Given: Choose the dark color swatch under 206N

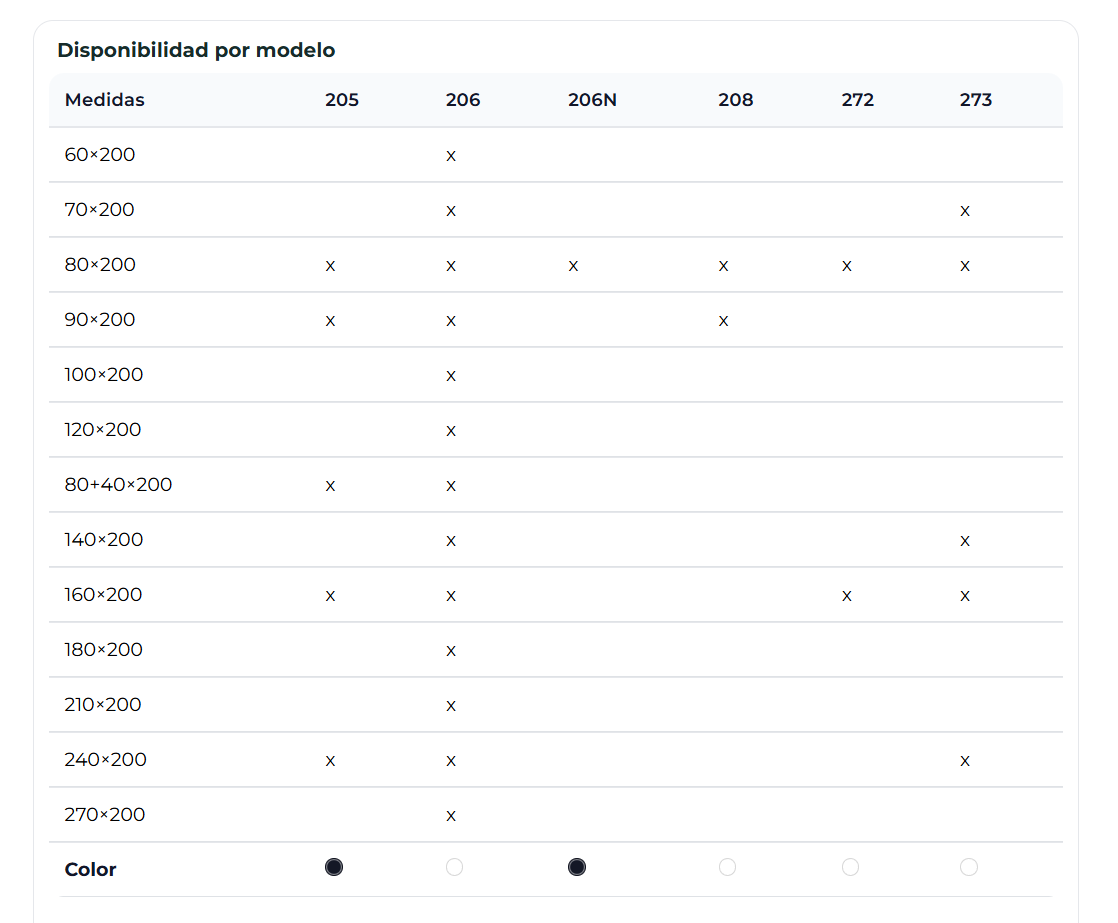Looking at the screenshot, I should click(577, 867).
